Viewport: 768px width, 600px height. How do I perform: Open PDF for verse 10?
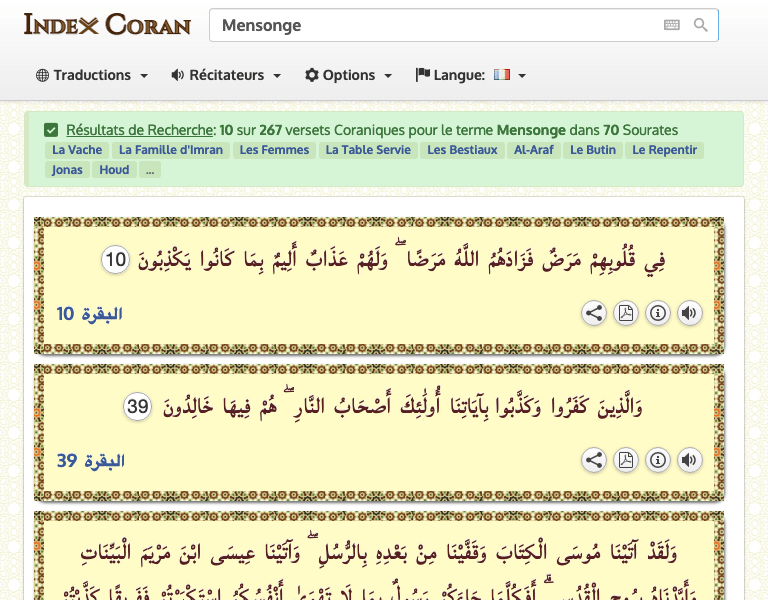[x=625, y=313]
